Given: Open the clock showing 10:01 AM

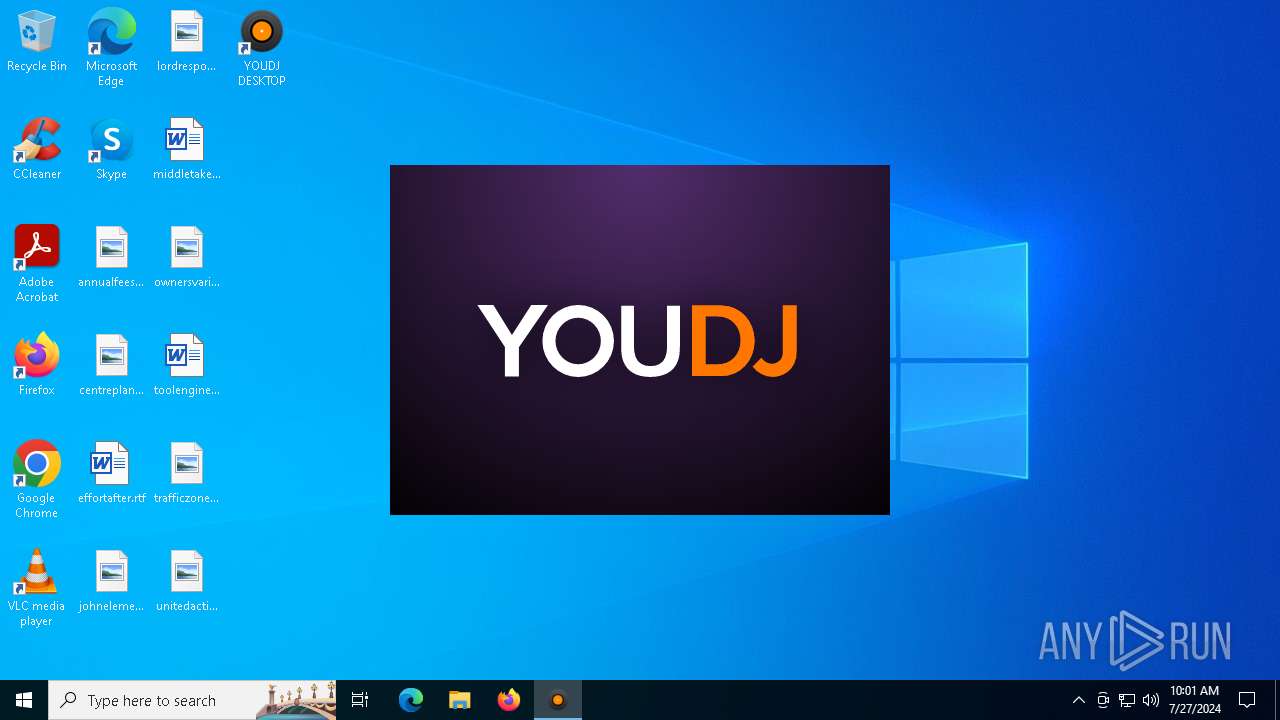Looking at the screenshot, I should 1195,700.
